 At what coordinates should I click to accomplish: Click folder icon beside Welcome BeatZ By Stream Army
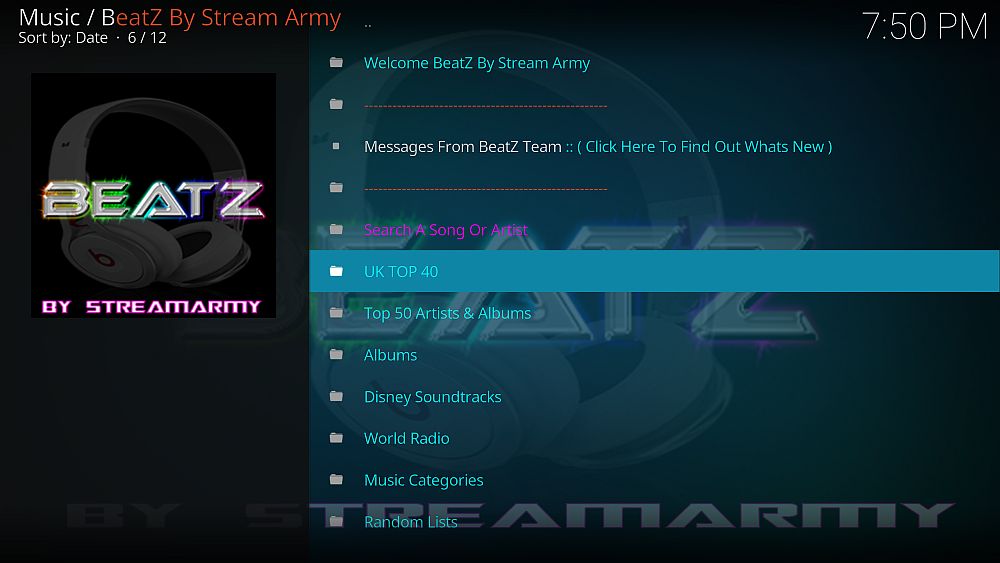(x=336, y=62)
